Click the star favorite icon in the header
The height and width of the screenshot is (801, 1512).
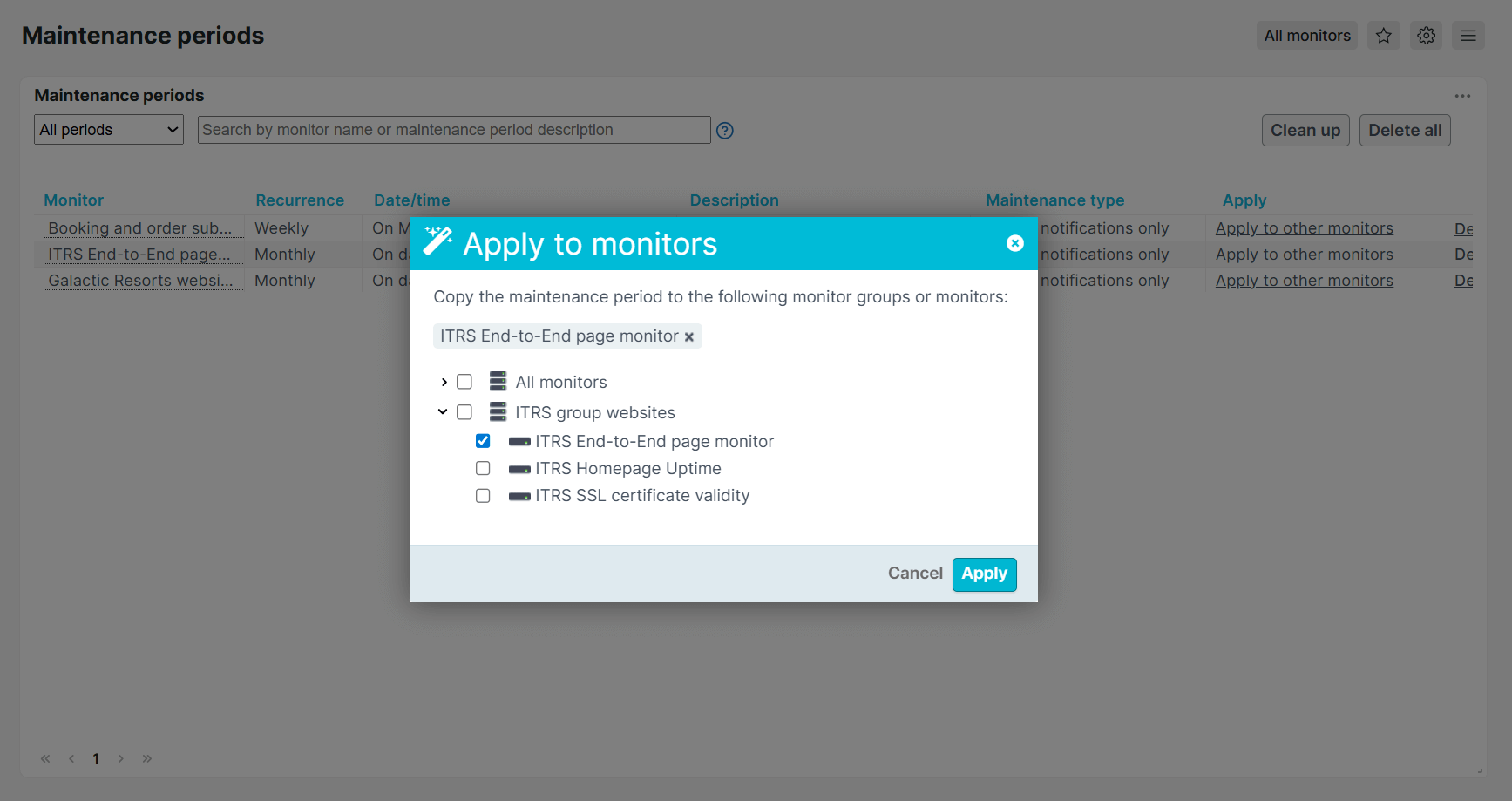pos(1383,36)
